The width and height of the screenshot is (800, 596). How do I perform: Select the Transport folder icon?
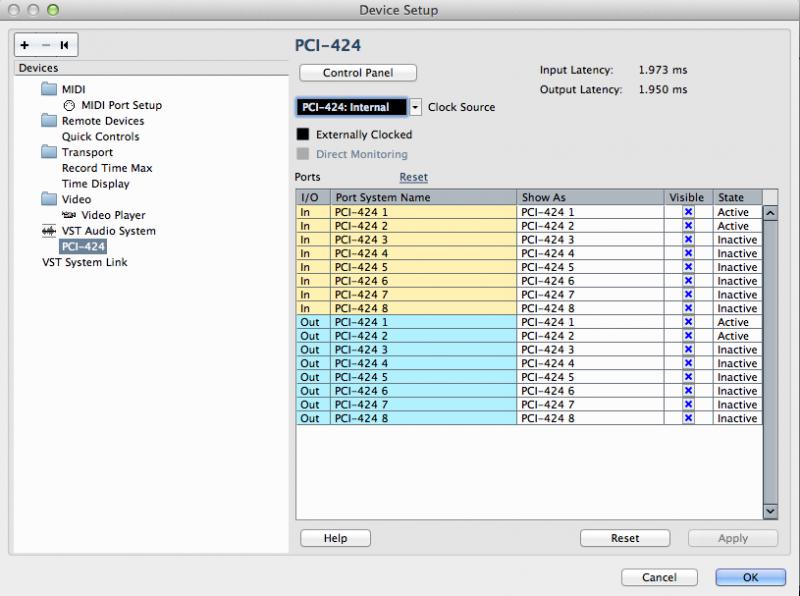49,152
